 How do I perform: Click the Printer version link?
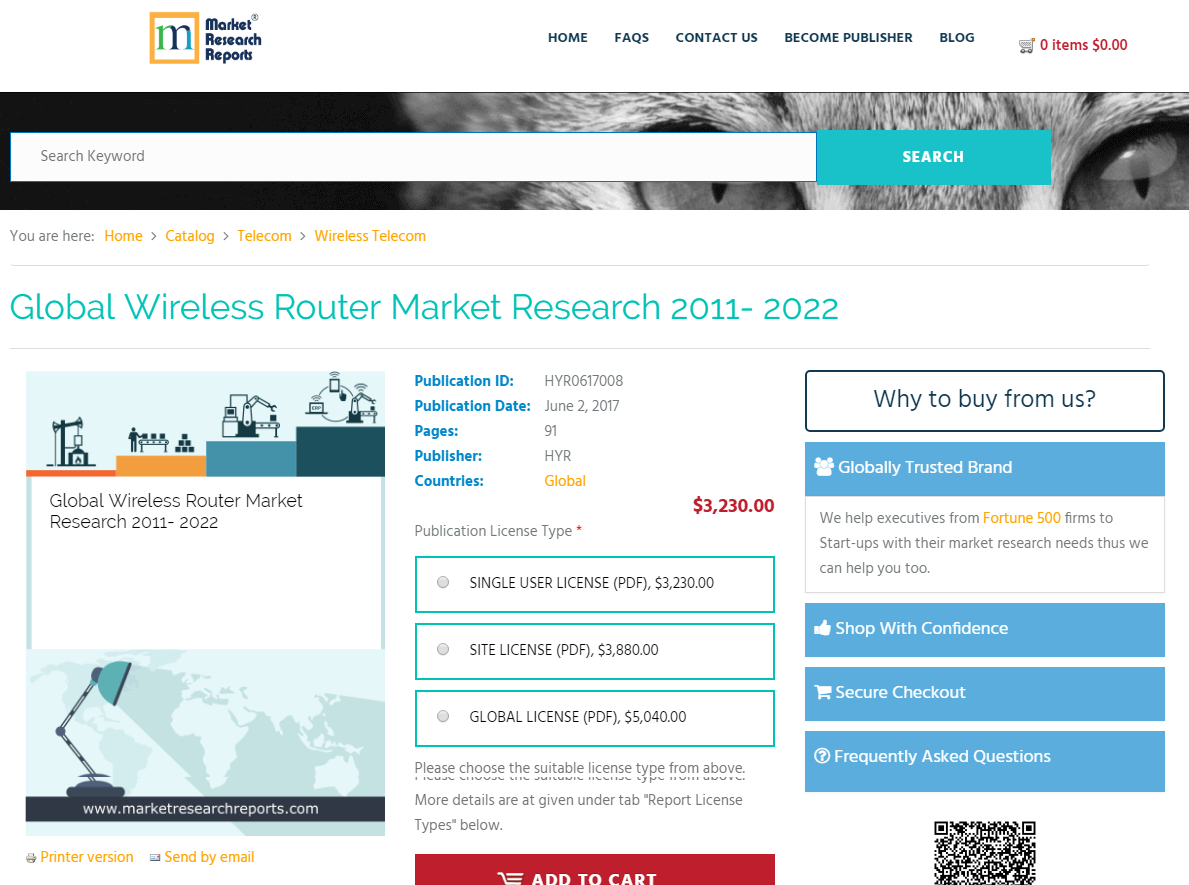86,857
